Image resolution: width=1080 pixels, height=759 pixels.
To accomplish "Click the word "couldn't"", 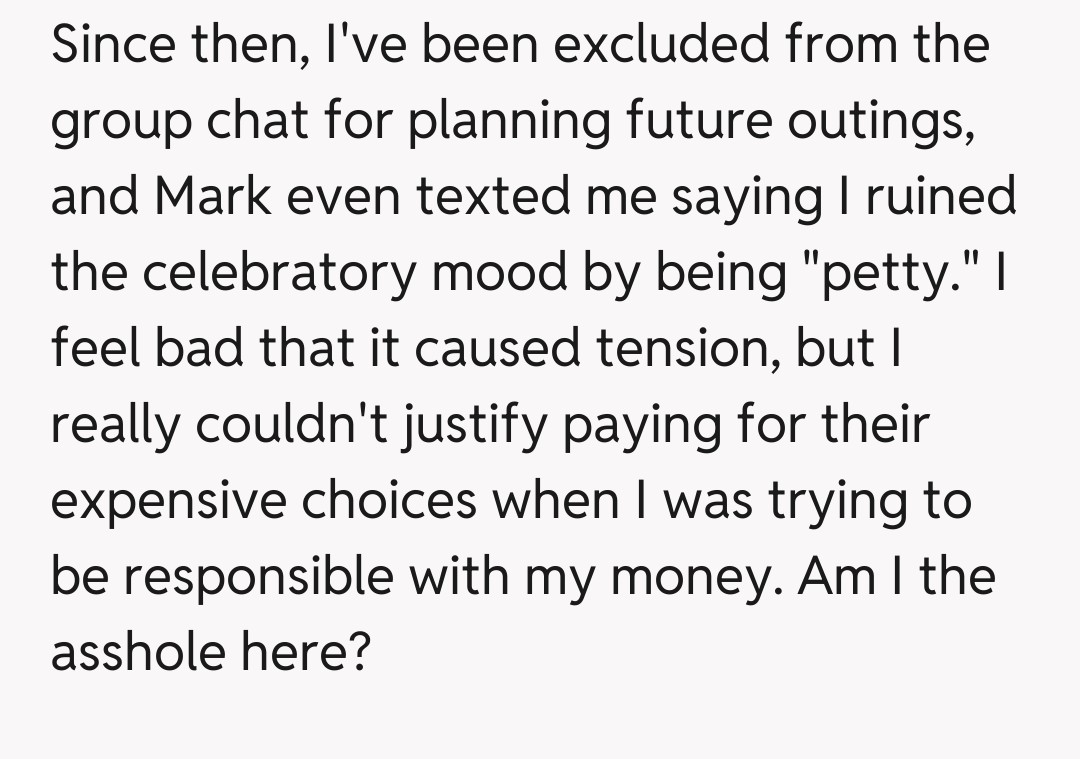I will tap(298, 425).
